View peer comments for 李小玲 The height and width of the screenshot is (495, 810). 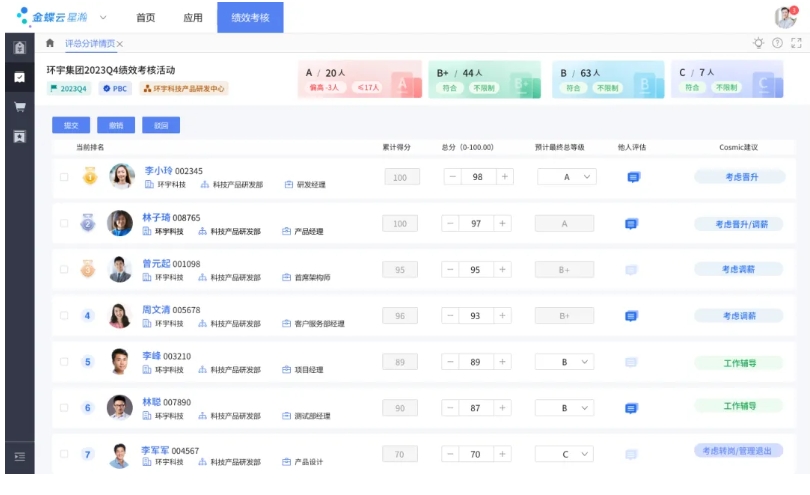click(633, 177)
